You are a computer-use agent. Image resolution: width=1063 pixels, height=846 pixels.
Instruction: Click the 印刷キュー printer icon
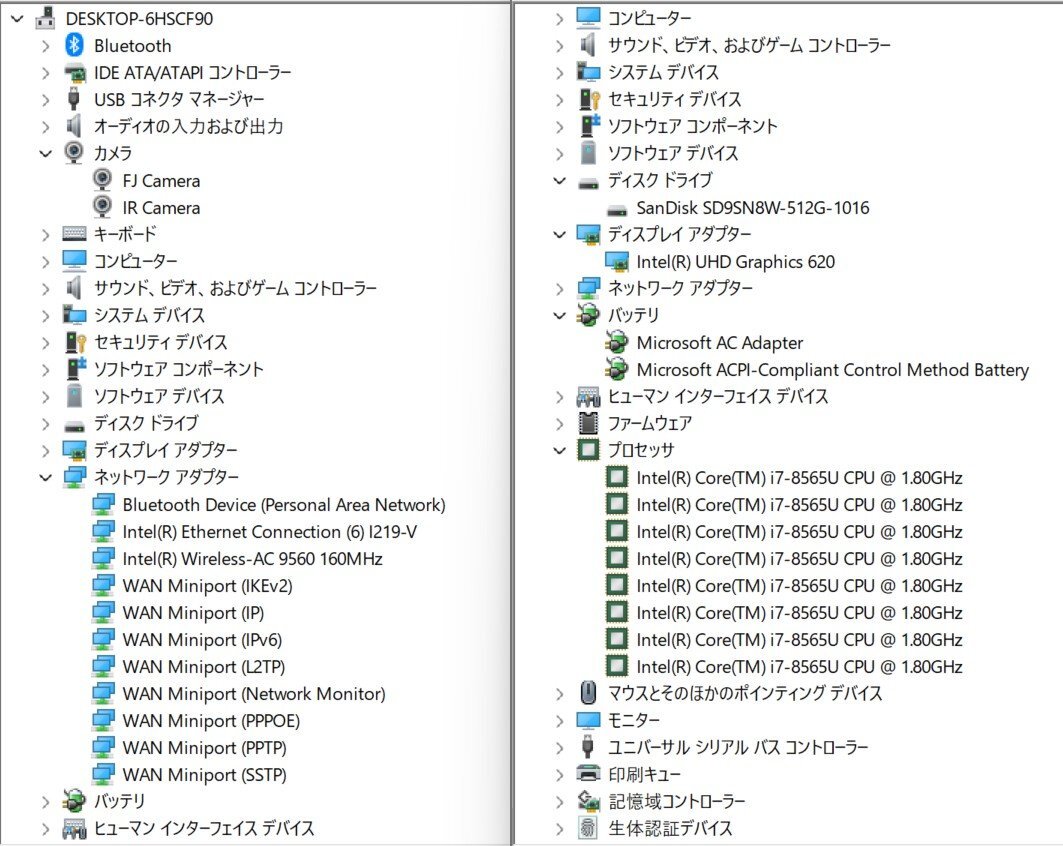(x=588, y=773)
